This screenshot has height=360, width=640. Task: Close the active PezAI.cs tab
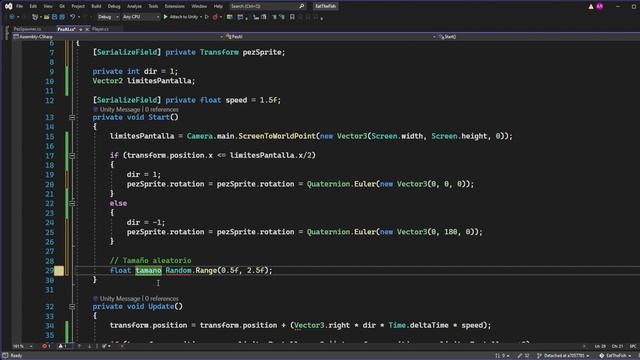coord(87,29)
